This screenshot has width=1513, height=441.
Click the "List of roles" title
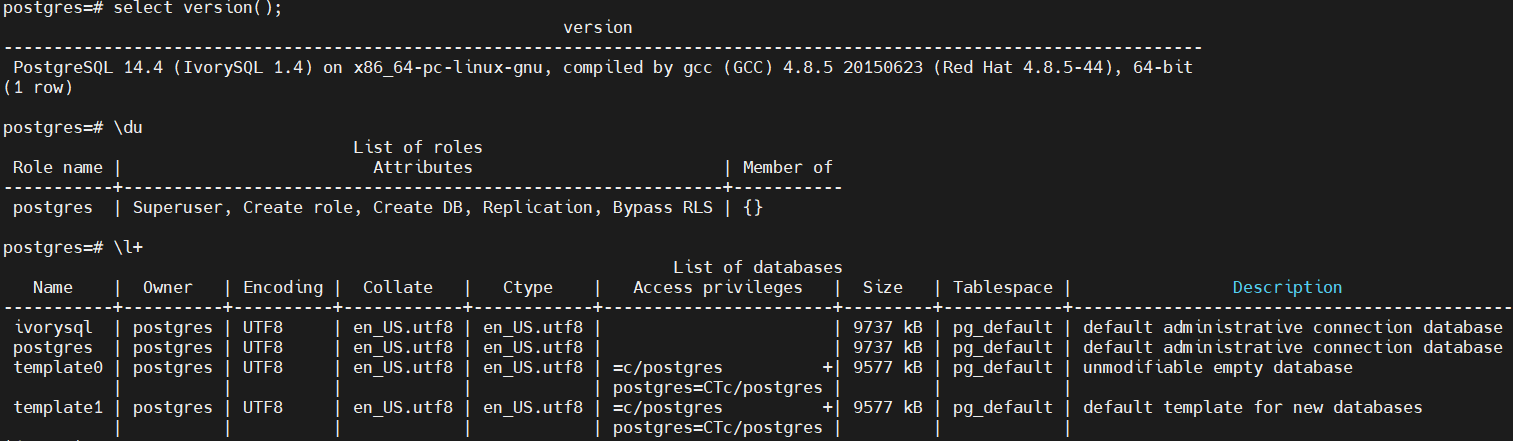[417, 148]
